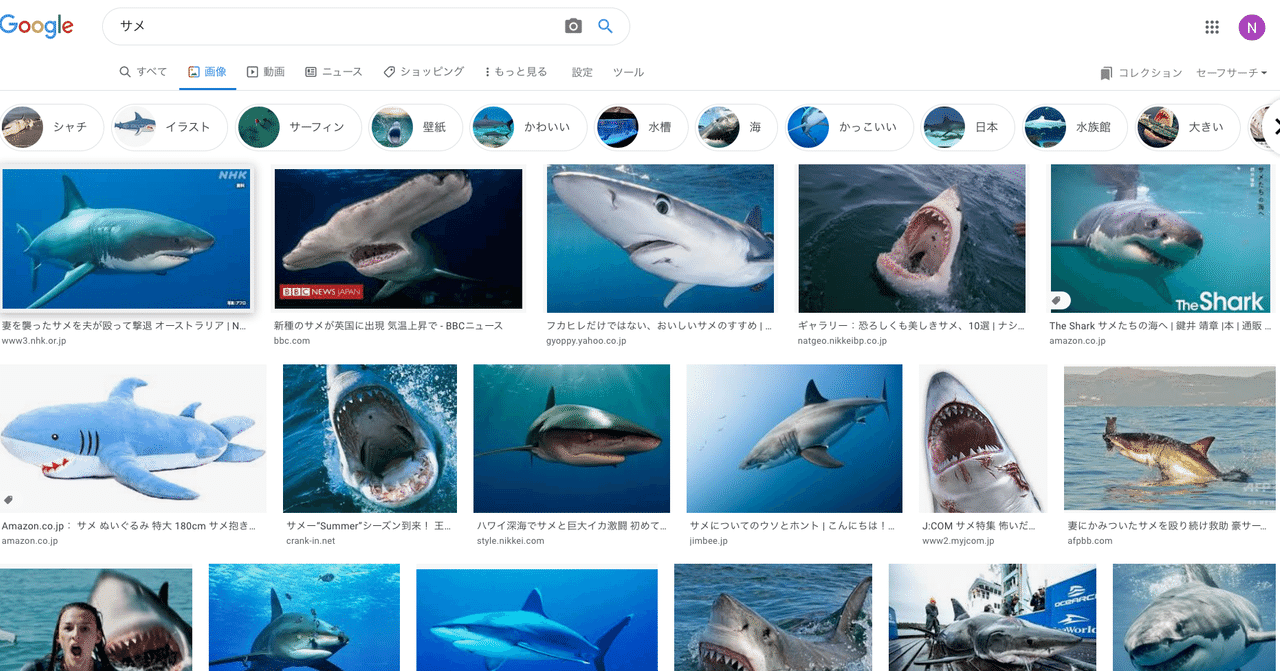The width and height of the screenshot is (1280, 671).
Task: Open the hammerhead shark BBC News thumbnail
Action: click(x=398, y=238)
